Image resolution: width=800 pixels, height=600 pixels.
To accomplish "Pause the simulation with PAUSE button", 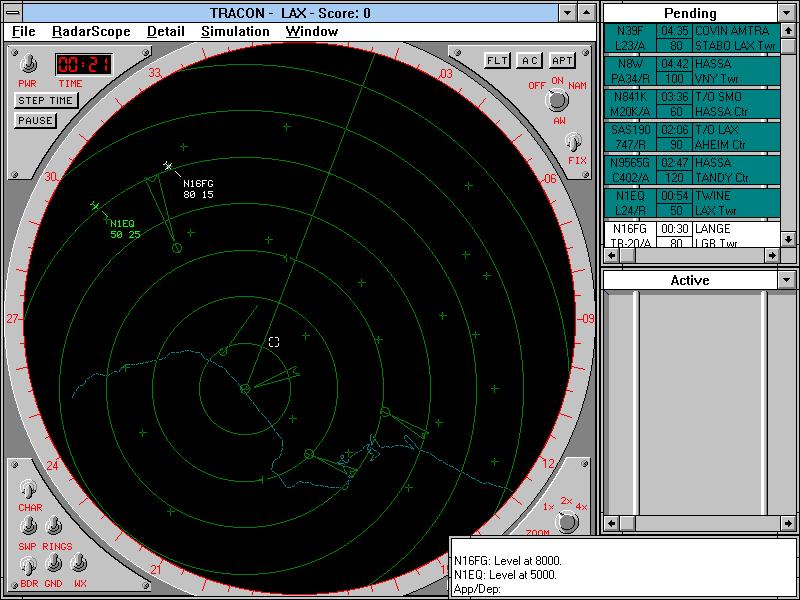I will point(35,121).
